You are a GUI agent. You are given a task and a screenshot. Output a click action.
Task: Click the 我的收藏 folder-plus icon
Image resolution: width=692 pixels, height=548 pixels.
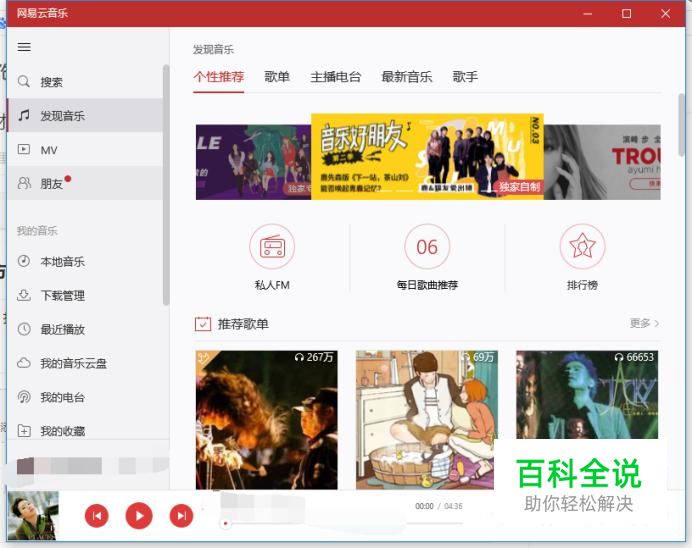pyautogui.click(x=24, y=431)
